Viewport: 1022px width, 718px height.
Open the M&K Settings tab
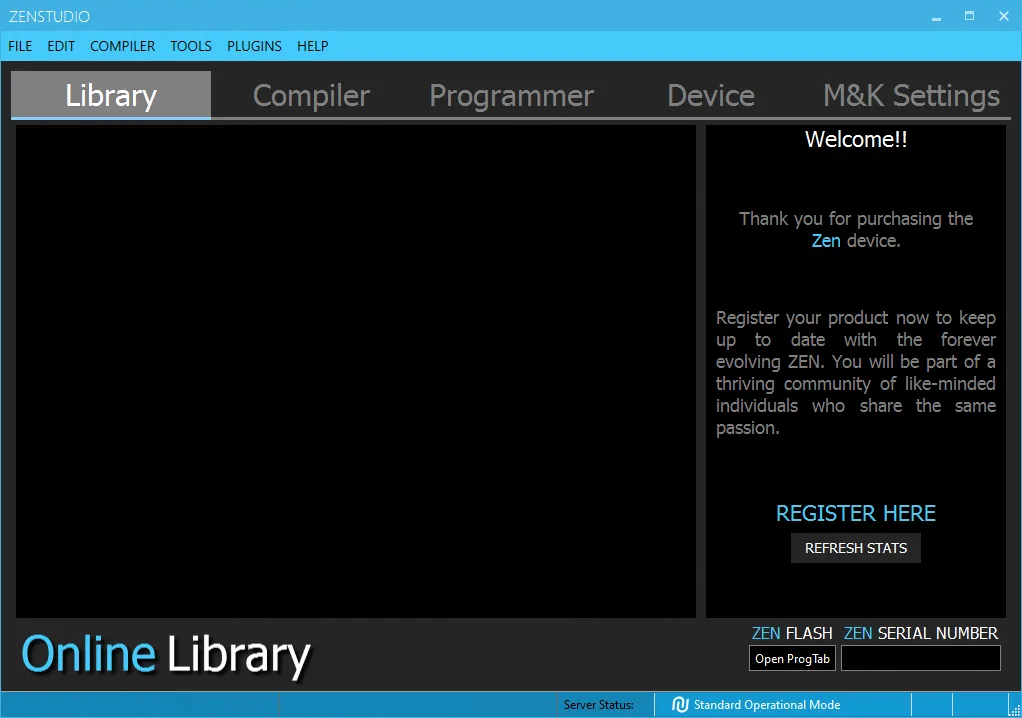911,95
